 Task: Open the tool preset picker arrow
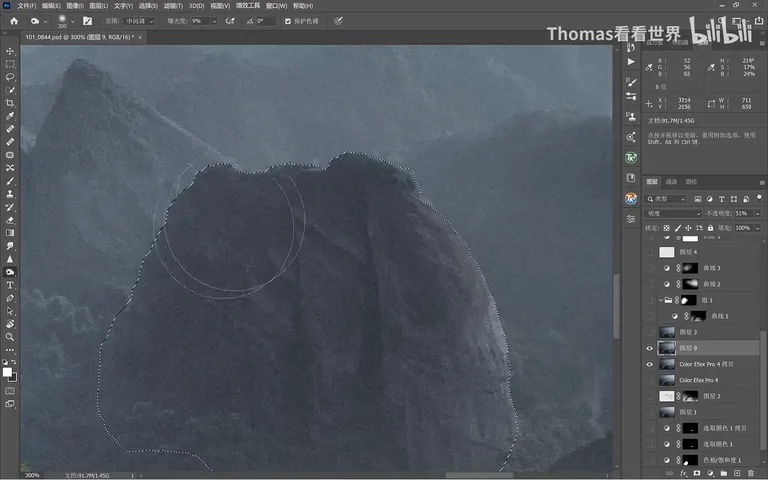click(45, 21)
